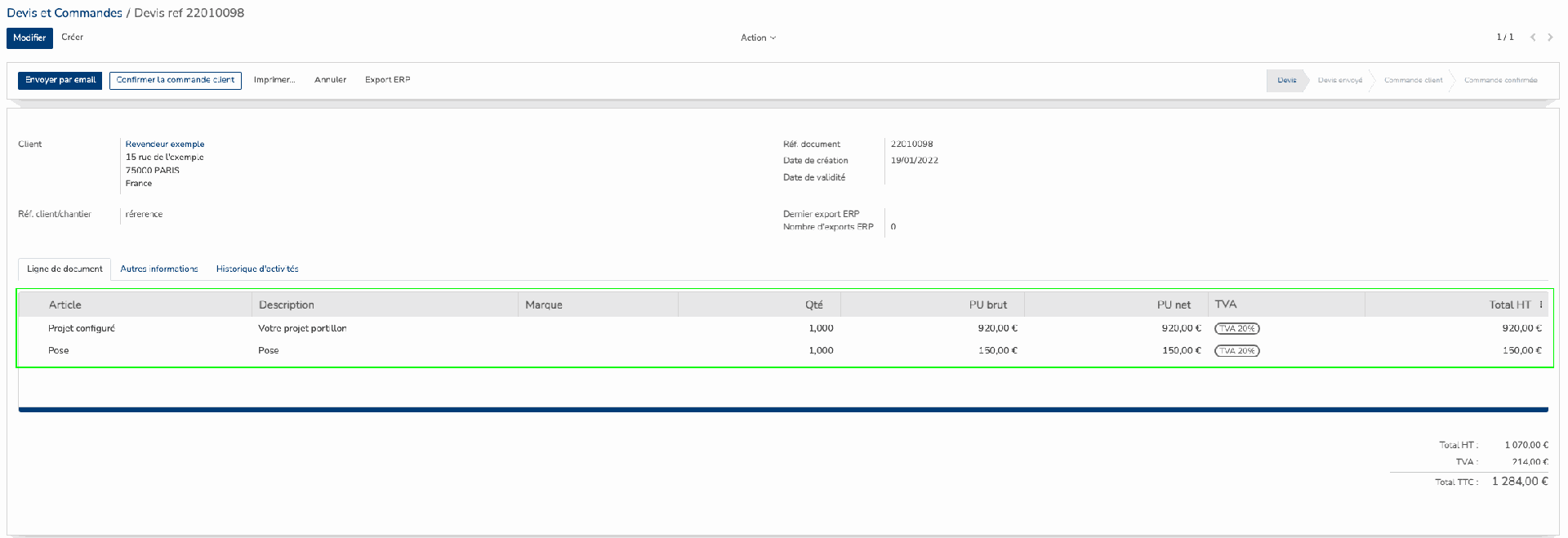The width and height of the screenshot is (1568, 538).
Task: Click the 1/1 pager counter
Action: (x=1505, y=38)
